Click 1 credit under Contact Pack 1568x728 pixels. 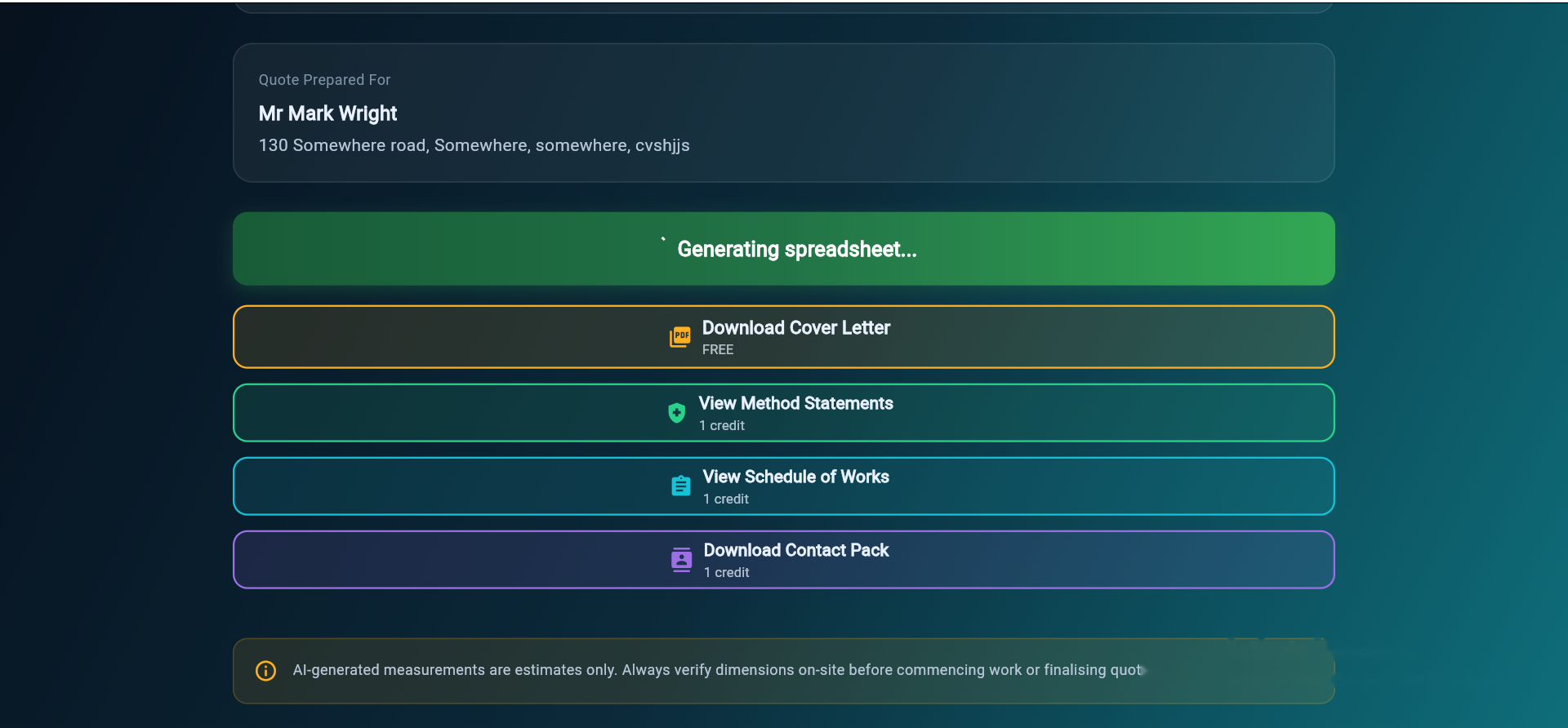(727, 573)
